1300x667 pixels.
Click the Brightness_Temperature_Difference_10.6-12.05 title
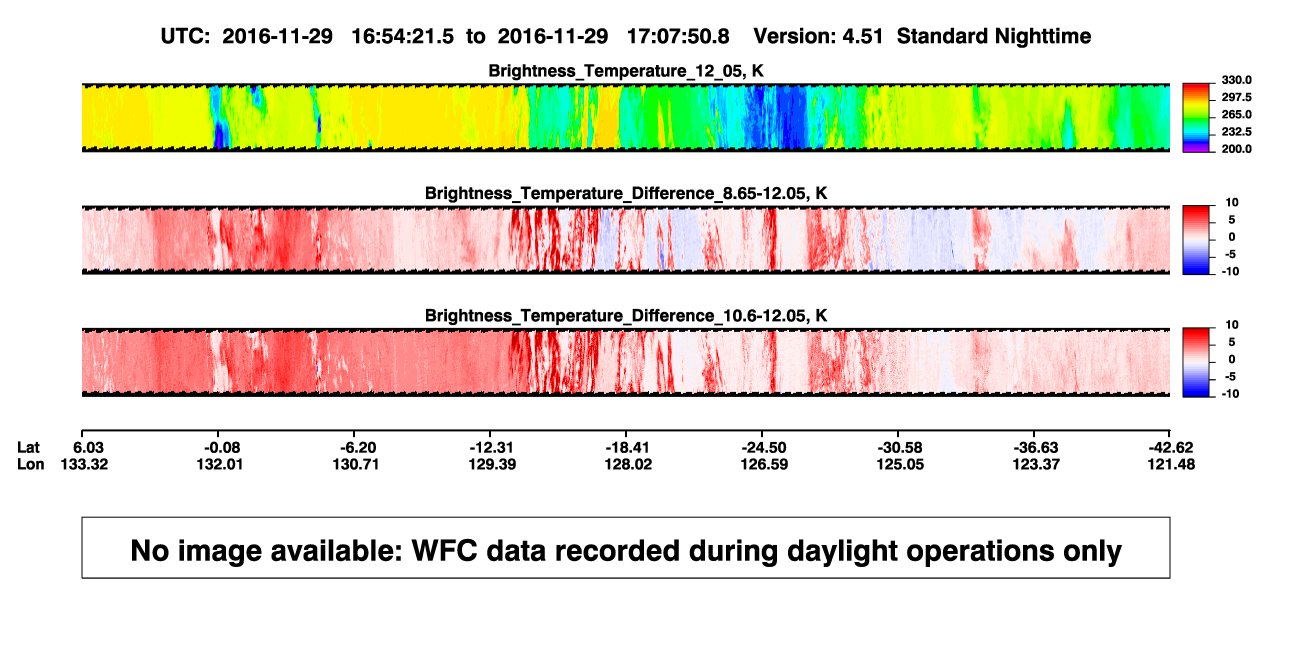626,315
